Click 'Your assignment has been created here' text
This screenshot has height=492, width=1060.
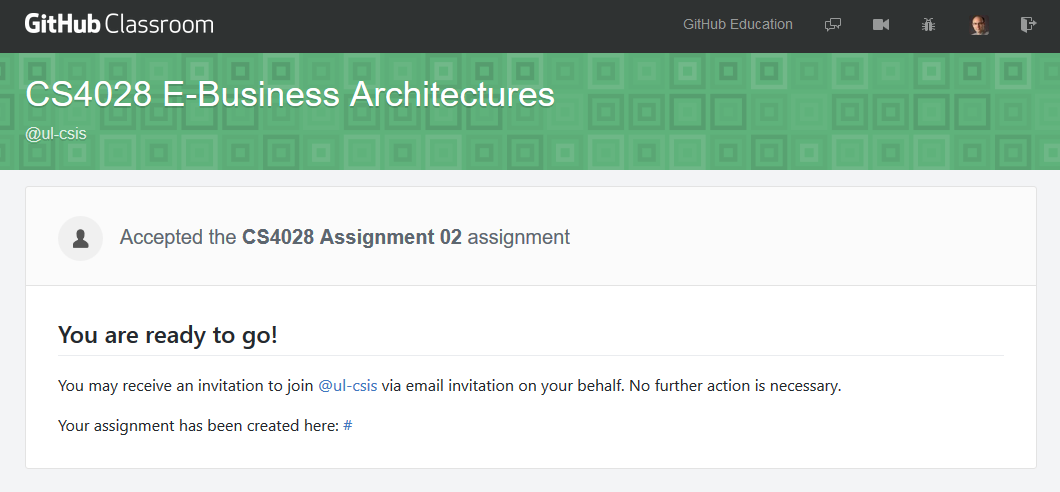tap(198, 426)
